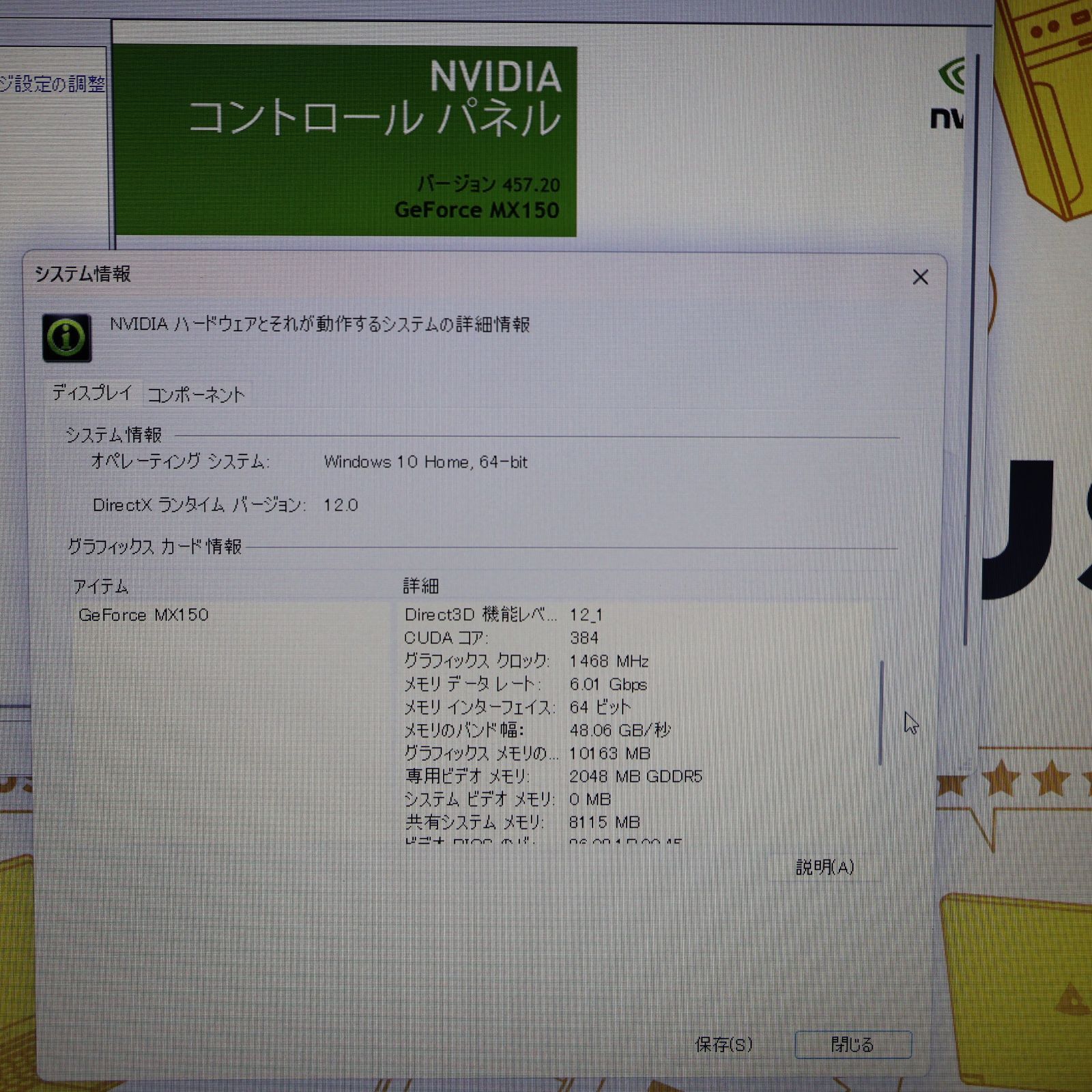Click the グラフィックス クロック value 1468 MHz

[x=609, y=661]
